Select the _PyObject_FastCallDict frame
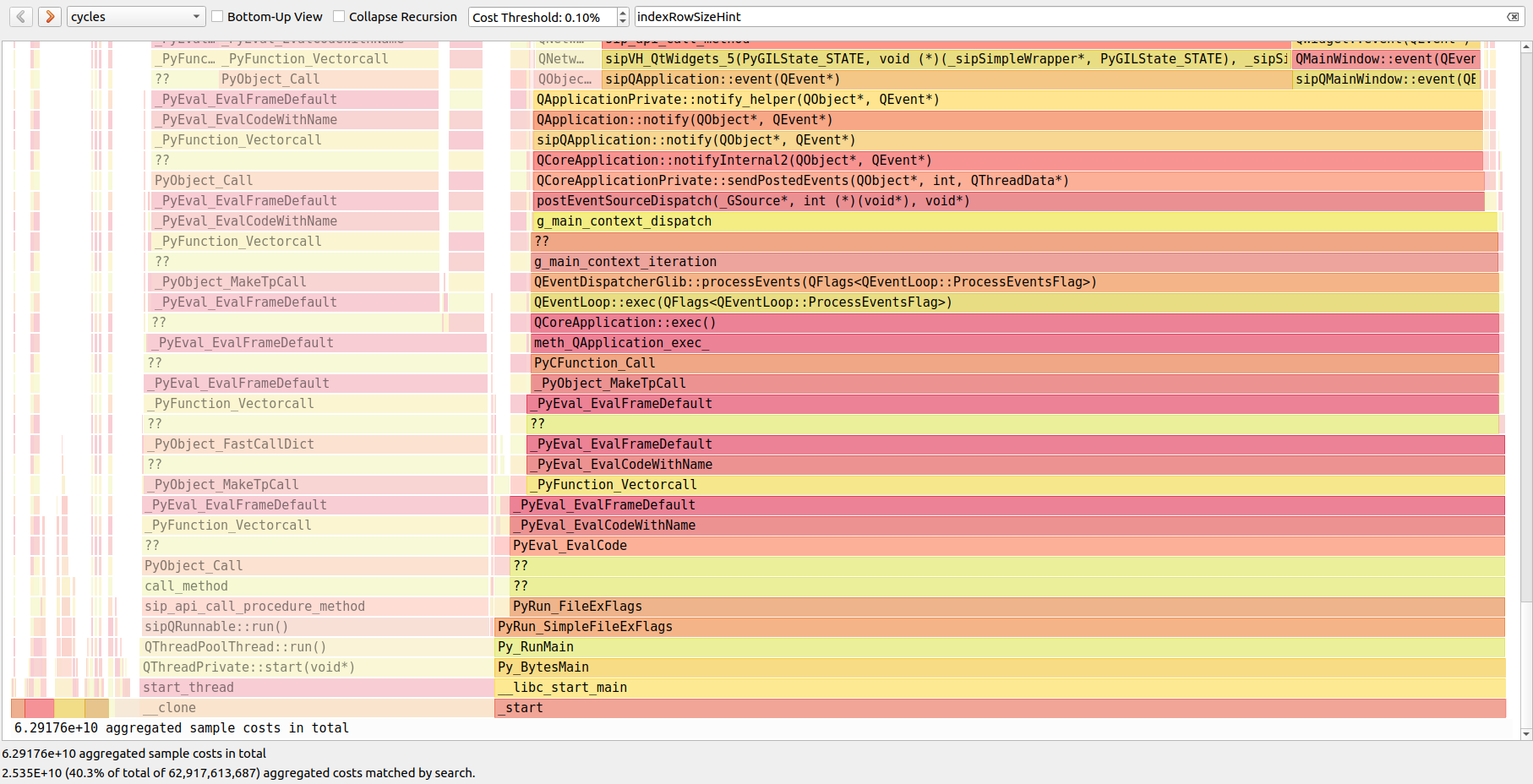 point(317,444)
